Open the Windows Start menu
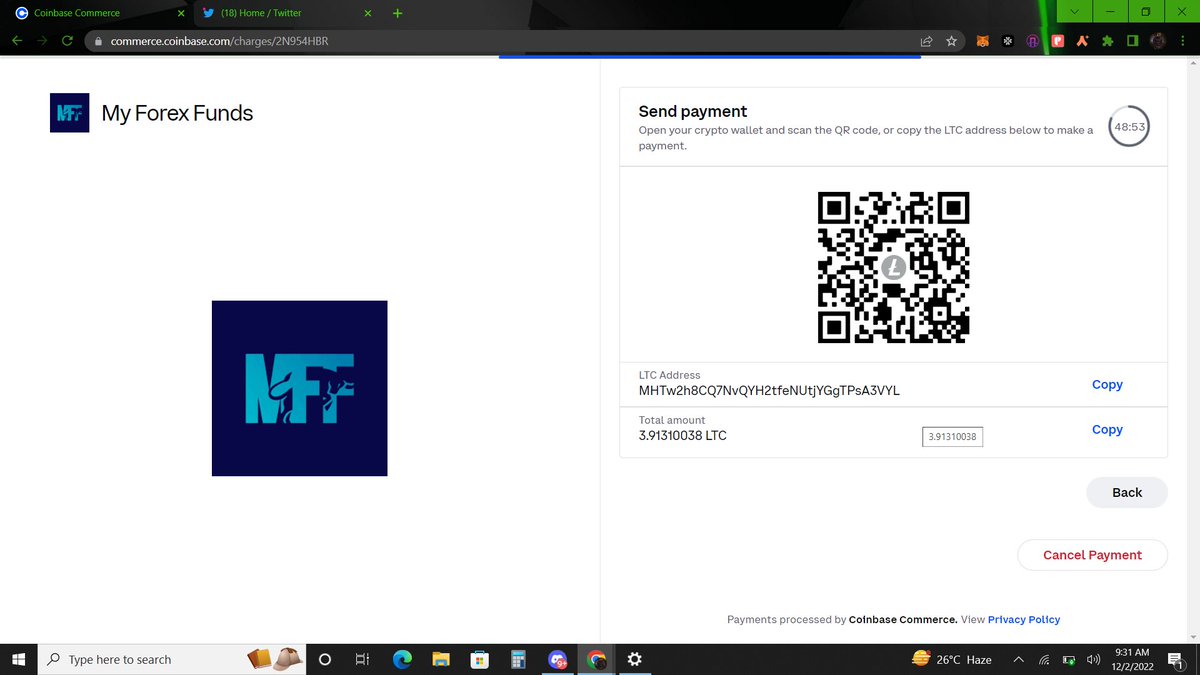1200x675 pixels. [x=18, y=659]
